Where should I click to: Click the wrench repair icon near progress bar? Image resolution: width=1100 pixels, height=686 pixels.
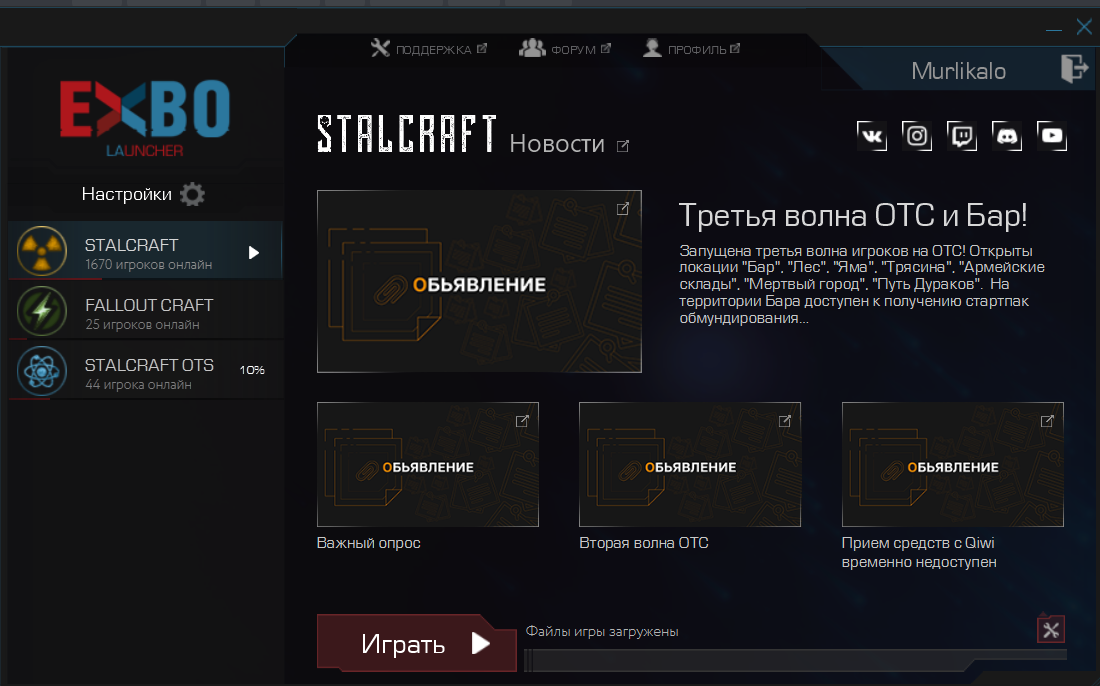pyautogui.click(x=1051, y=629)
